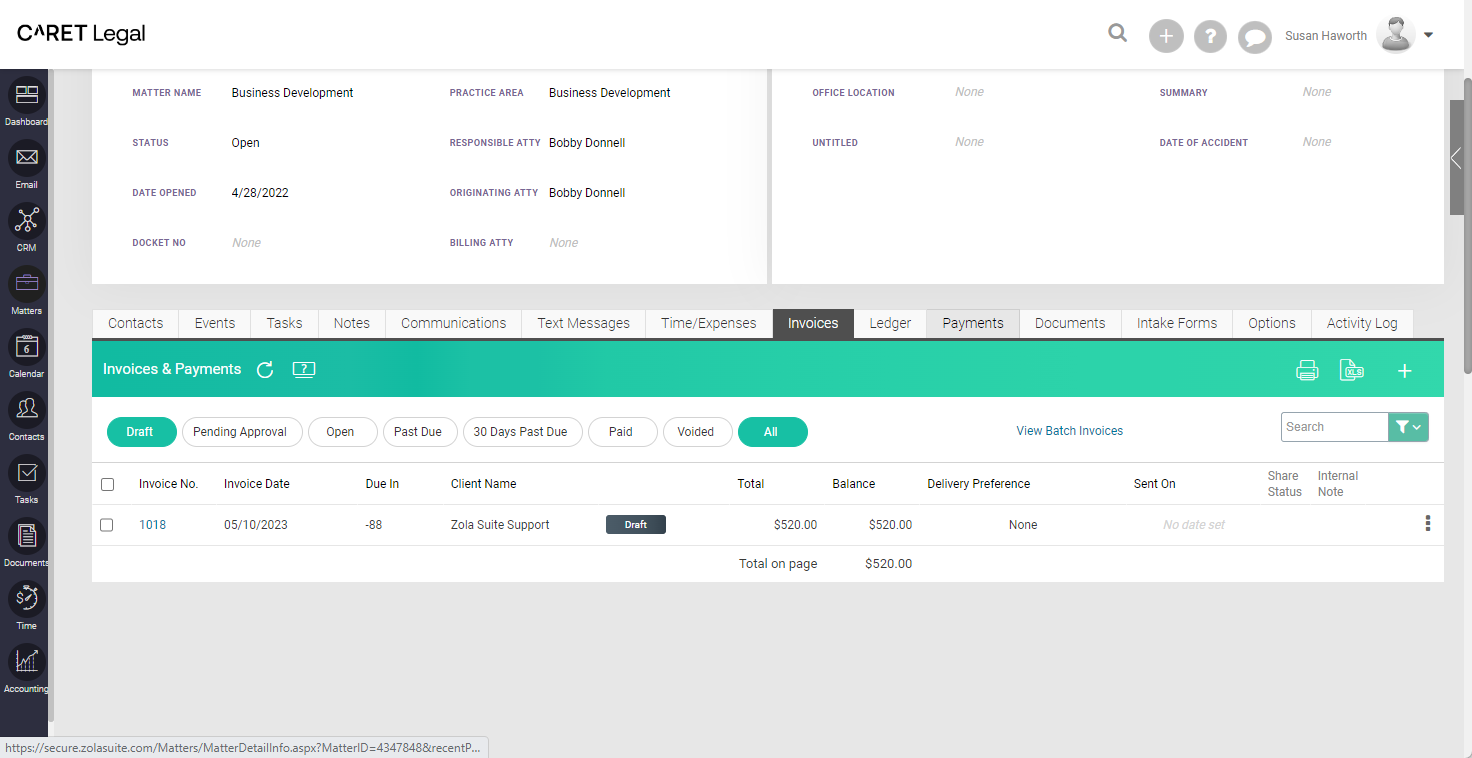Click the Responsible Atty value Bobby Donnell
Image resolution: width=1472 pixels, height=758 pixels.
click(x=587, y=143)
